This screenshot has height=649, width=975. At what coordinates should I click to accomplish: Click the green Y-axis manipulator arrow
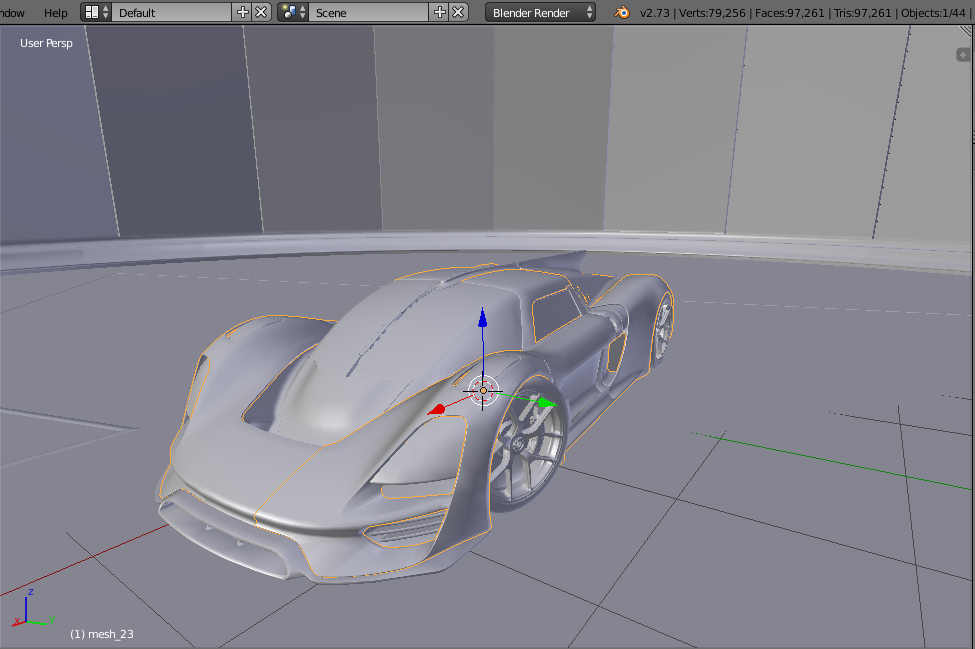coord(546,402)
